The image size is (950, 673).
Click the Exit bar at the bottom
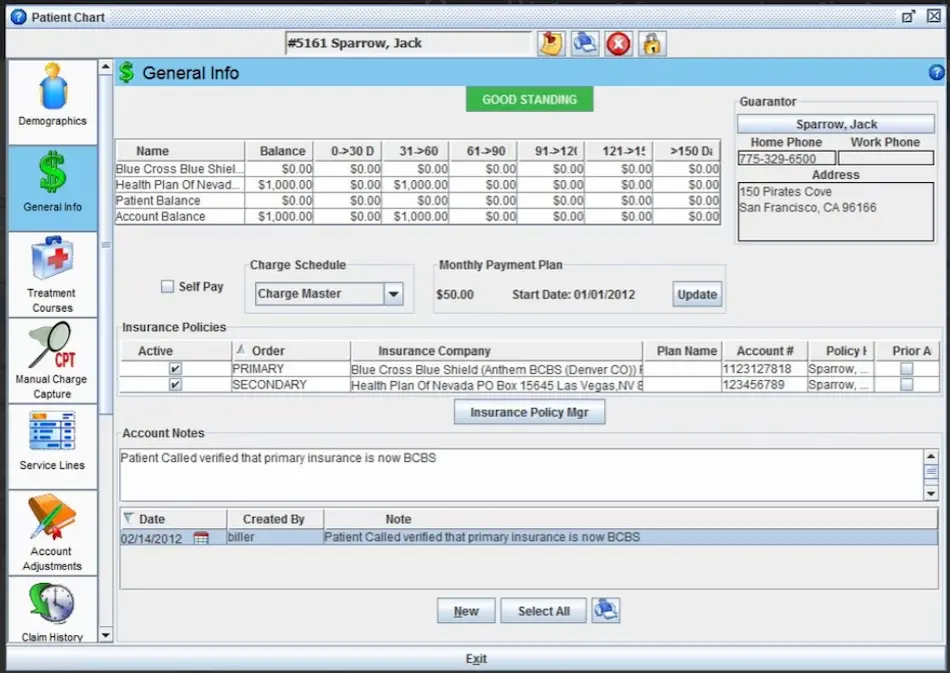pyautogui.click(x=475, y=658)
